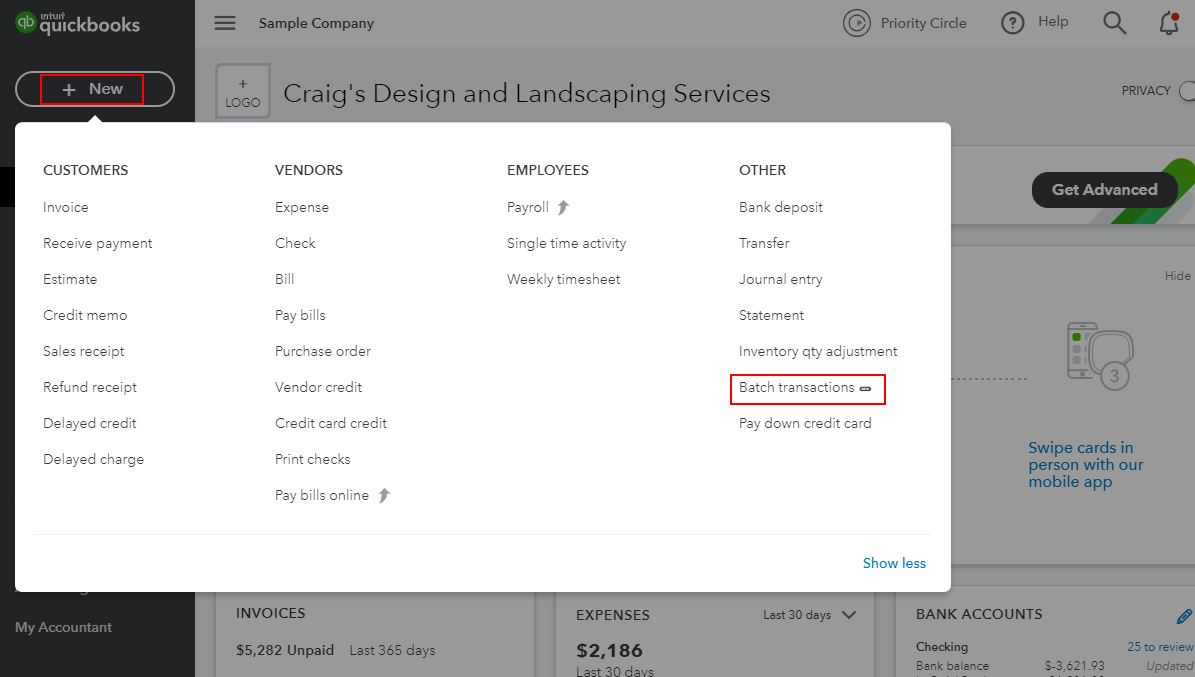Click Show less link
Screen dimensions: 1195x677
click(894, 563)
